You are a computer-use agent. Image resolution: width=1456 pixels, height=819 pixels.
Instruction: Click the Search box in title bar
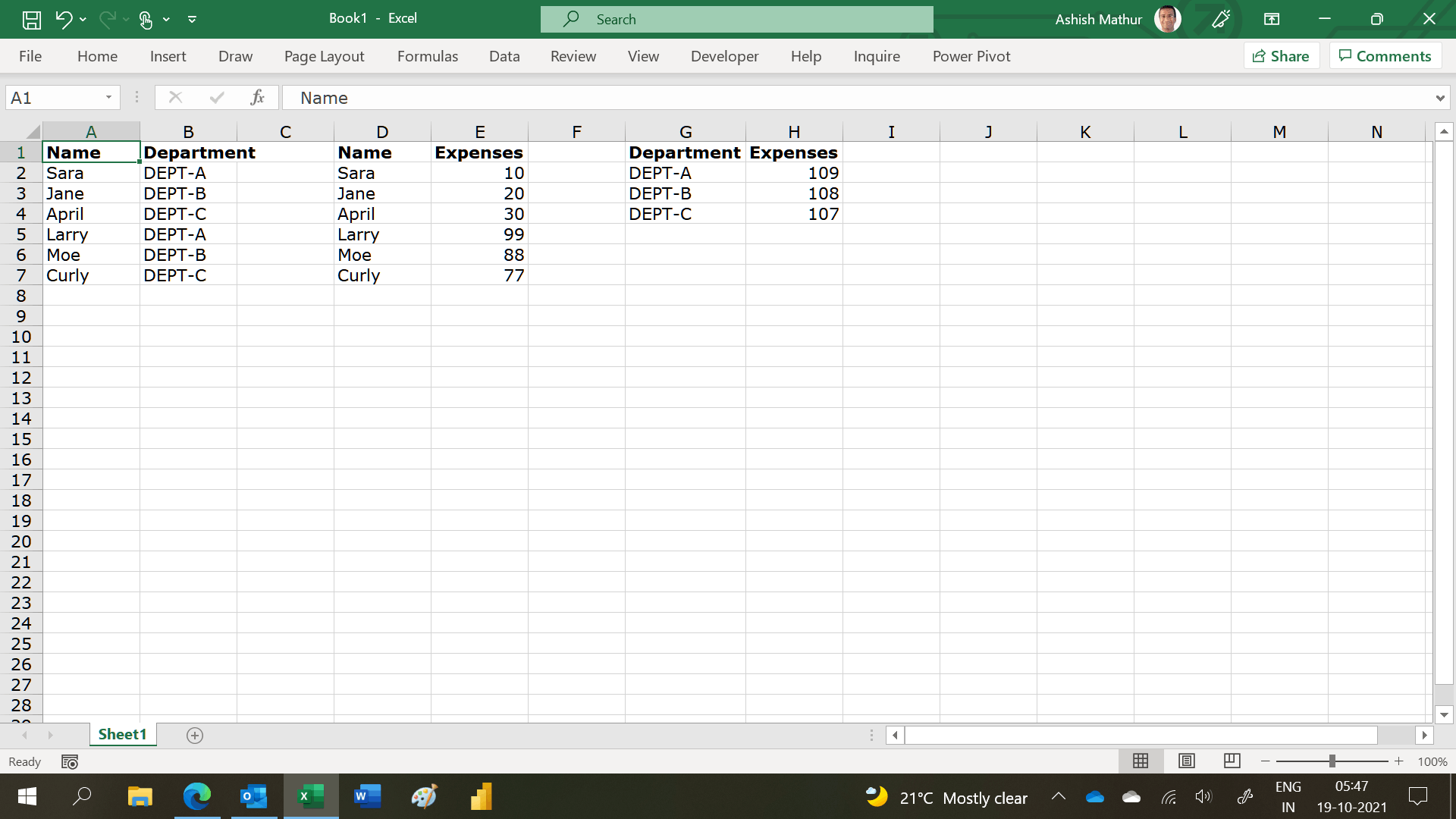tap(736, 20)
